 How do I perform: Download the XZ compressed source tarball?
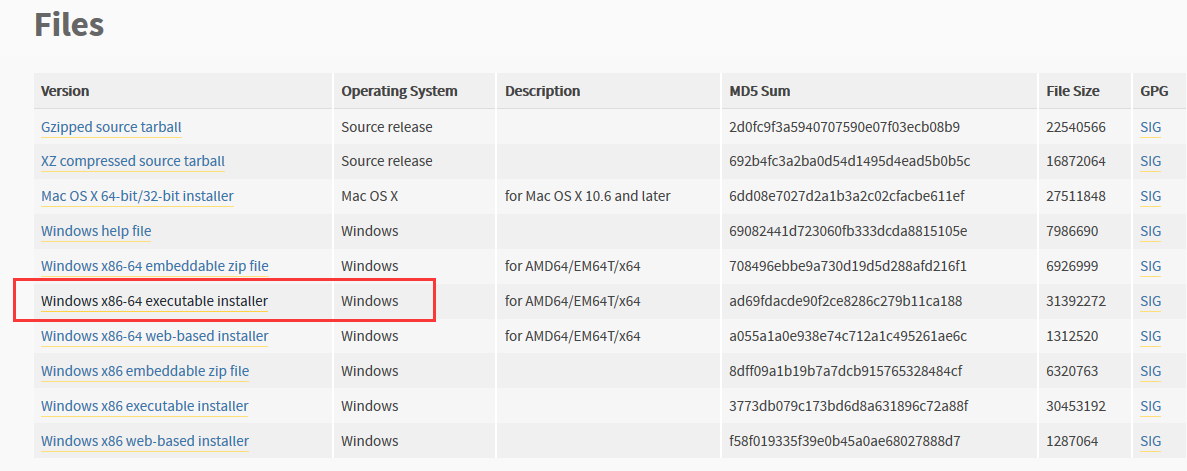[133, 161]
